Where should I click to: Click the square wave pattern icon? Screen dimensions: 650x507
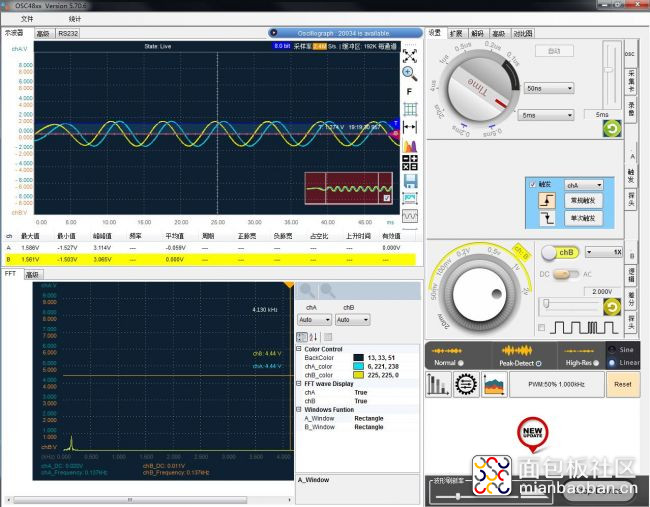[x=584, y=327]
